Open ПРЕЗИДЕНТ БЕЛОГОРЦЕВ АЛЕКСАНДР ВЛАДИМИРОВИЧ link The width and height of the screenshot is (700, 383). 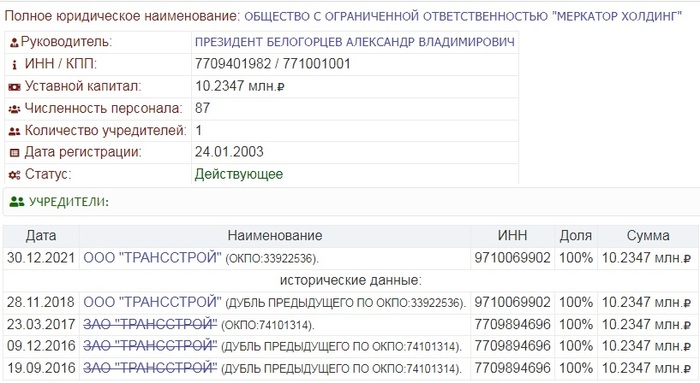(354, 42)
